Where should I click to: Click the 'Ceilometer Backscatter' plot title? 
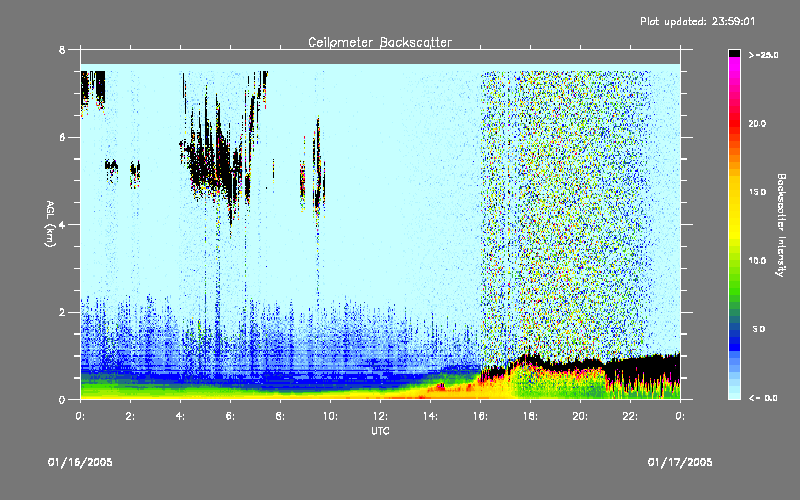tap(380, 42)
